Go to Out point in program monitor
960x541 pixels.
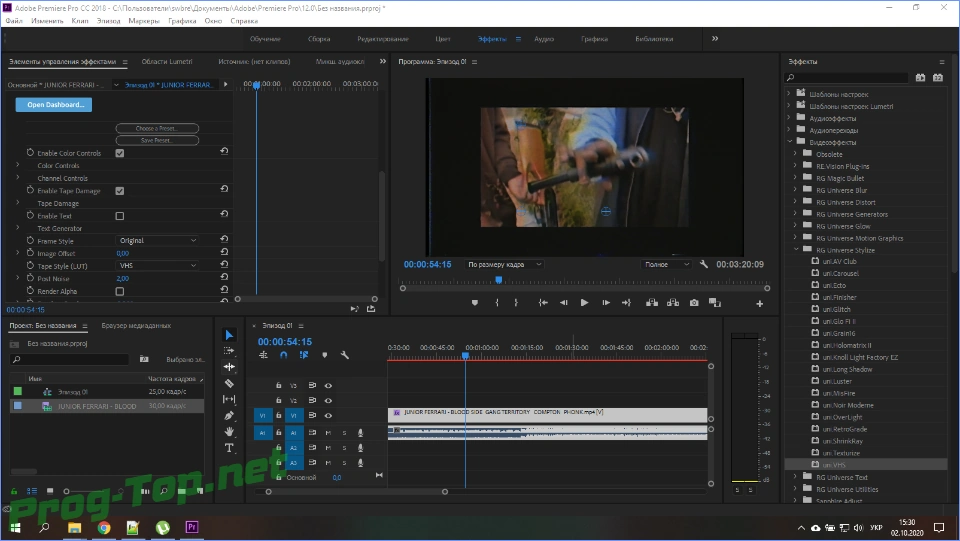tap(626, 302)
